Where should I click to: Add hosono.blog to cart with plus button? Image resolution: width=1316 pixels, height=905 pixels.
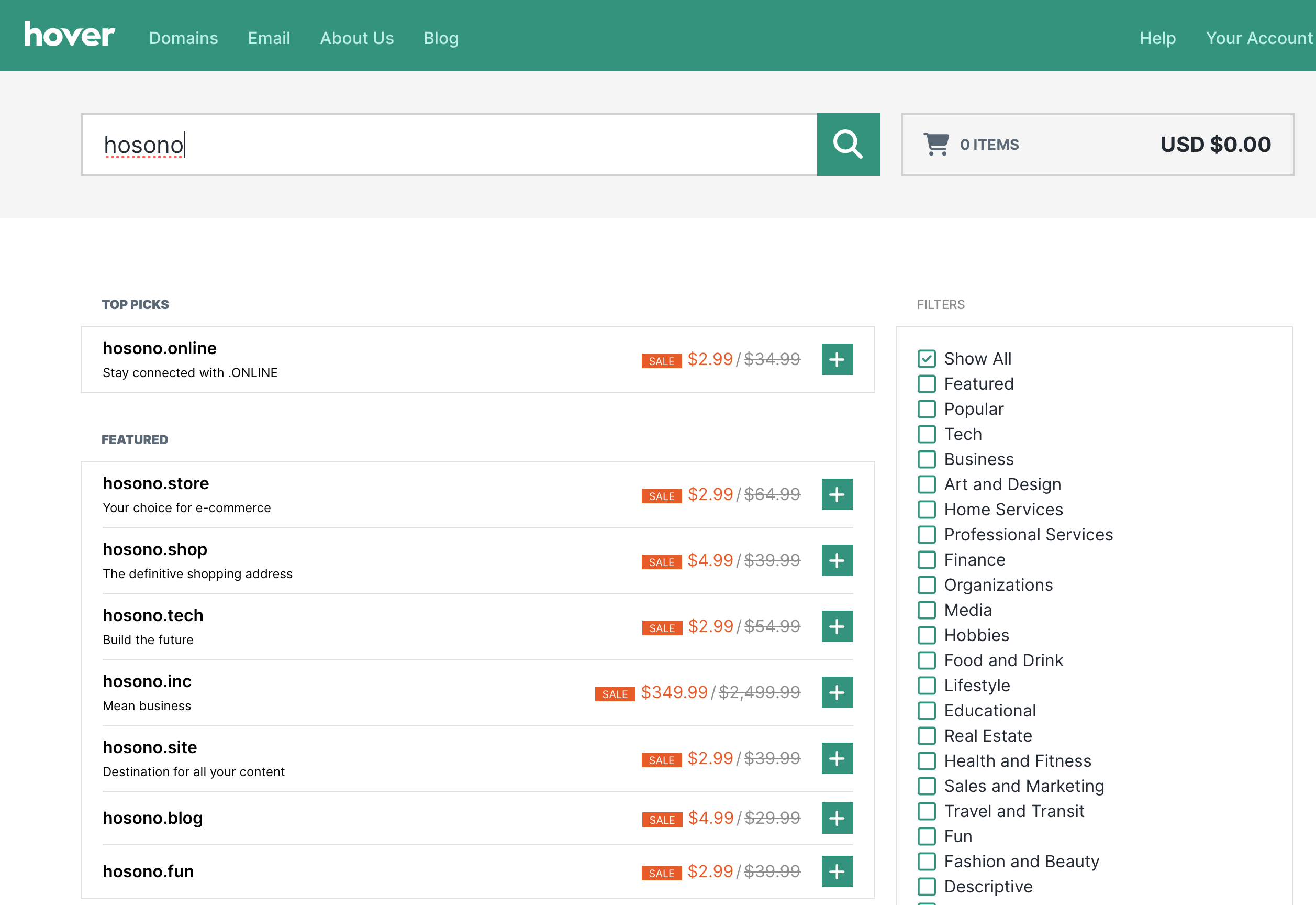coord(837,818)
